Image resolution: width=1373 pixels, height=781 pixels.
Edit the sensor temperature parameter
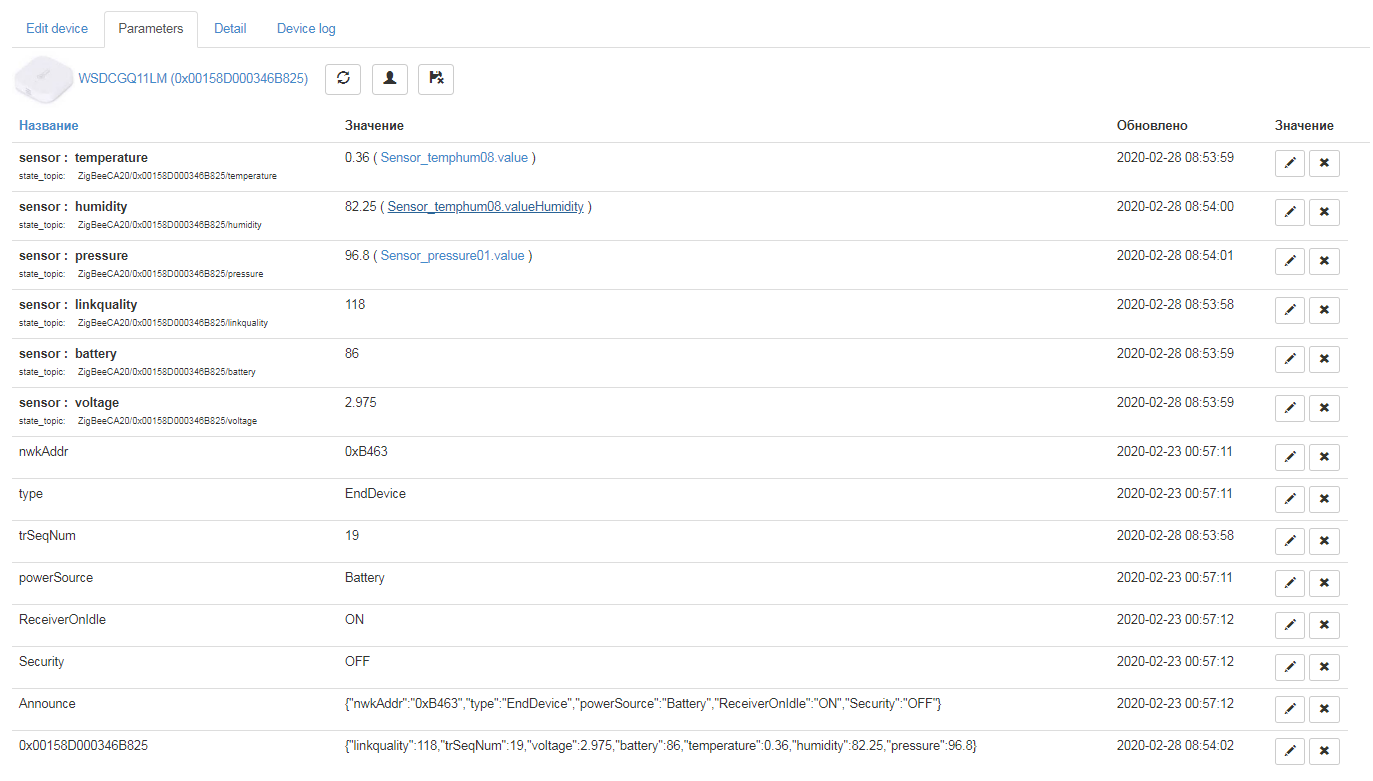(1290, 163)
